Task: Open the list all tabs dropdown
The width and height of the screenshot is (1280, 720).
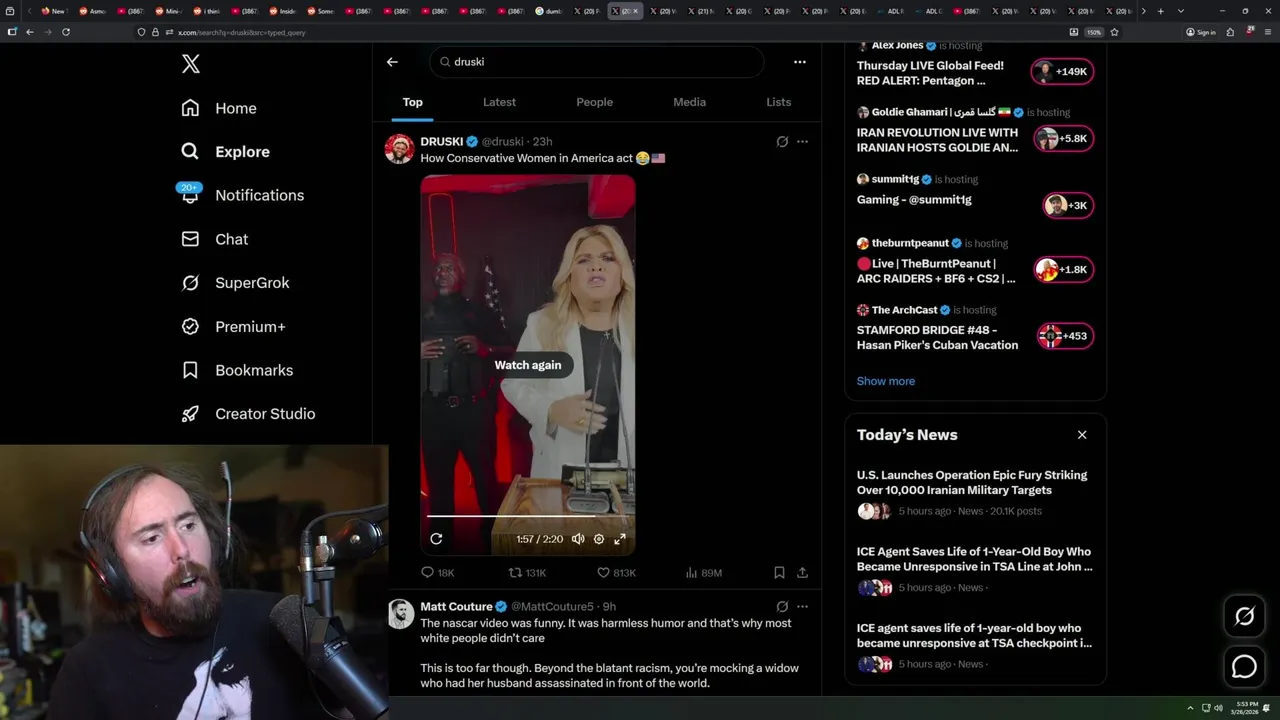Action: (1181, 11)
